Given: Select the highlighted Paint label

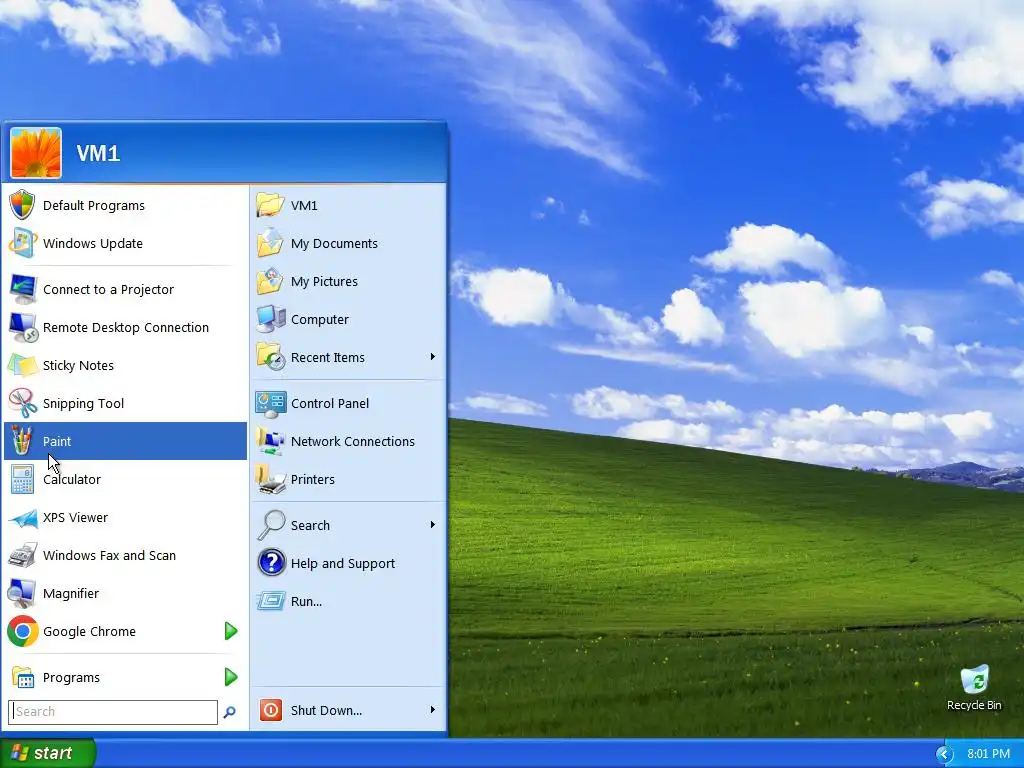Looking at the screenshot, I should [x=57, y=441].
